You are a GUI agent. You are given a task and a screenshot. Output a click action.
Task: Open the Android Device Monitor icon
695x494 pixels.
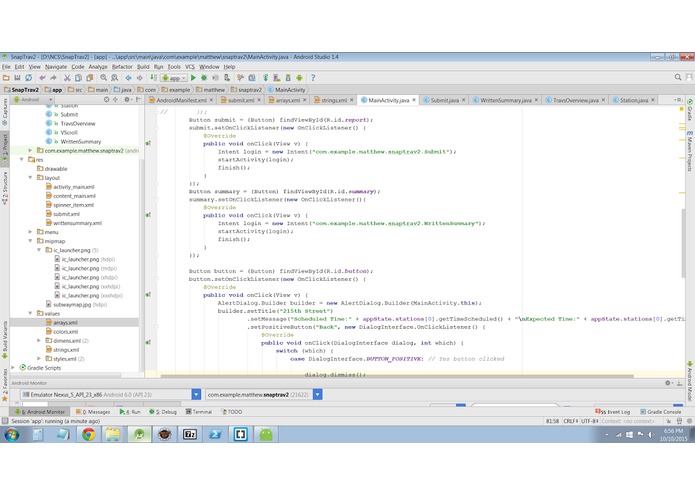click(x=299, y=78)
